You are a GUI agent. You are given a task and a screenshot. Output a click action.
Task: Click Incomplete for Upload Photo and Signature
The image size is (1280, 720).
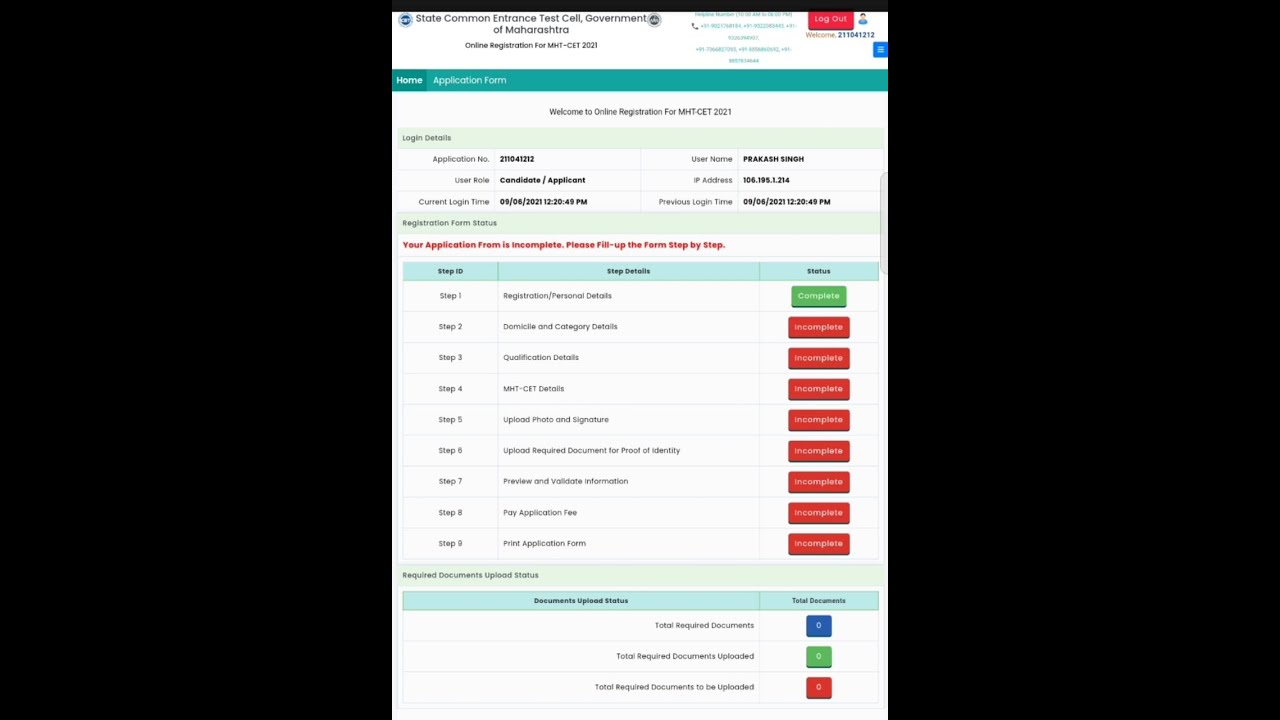(819, 420)
